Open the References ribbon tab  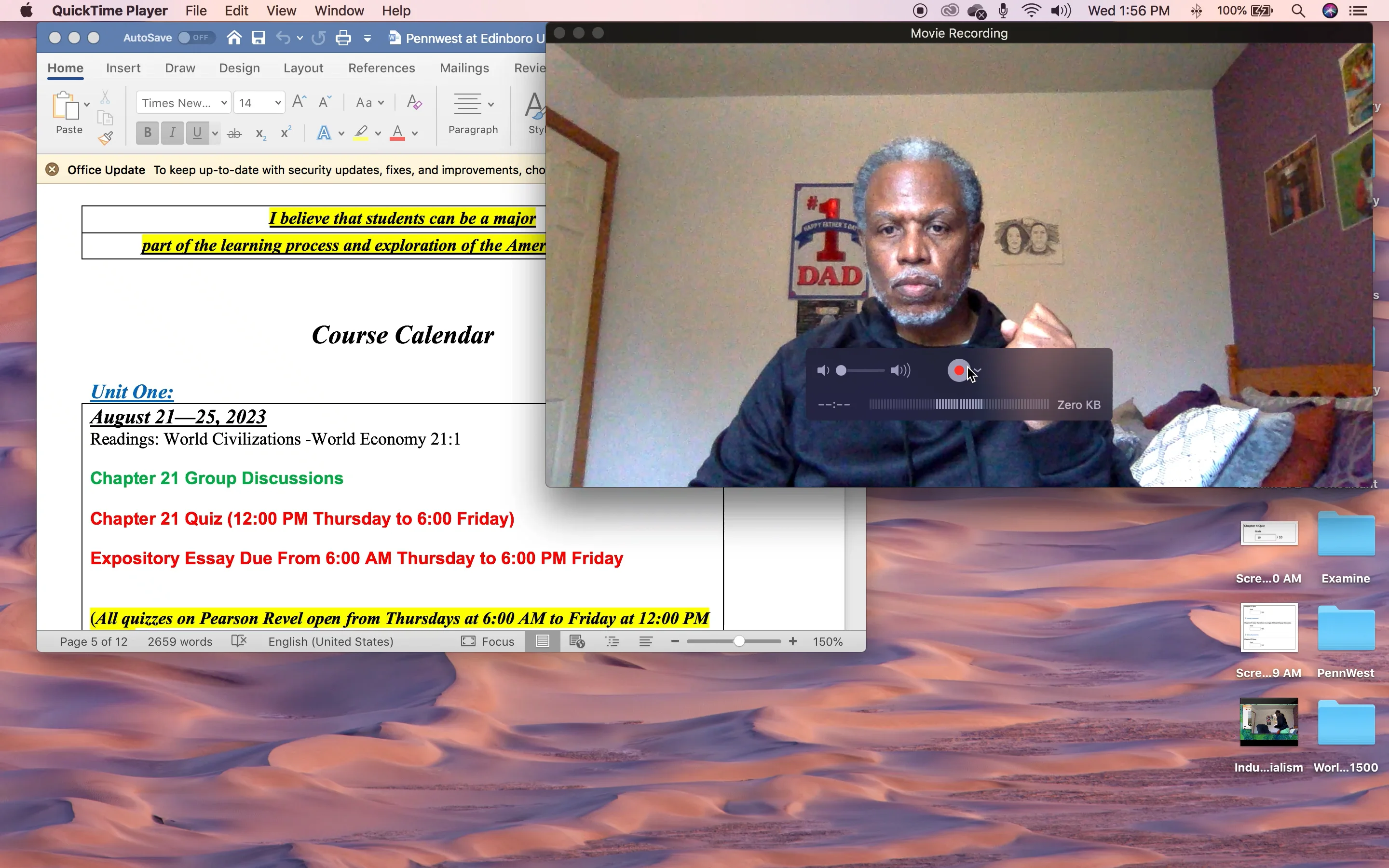click(381, 68)
